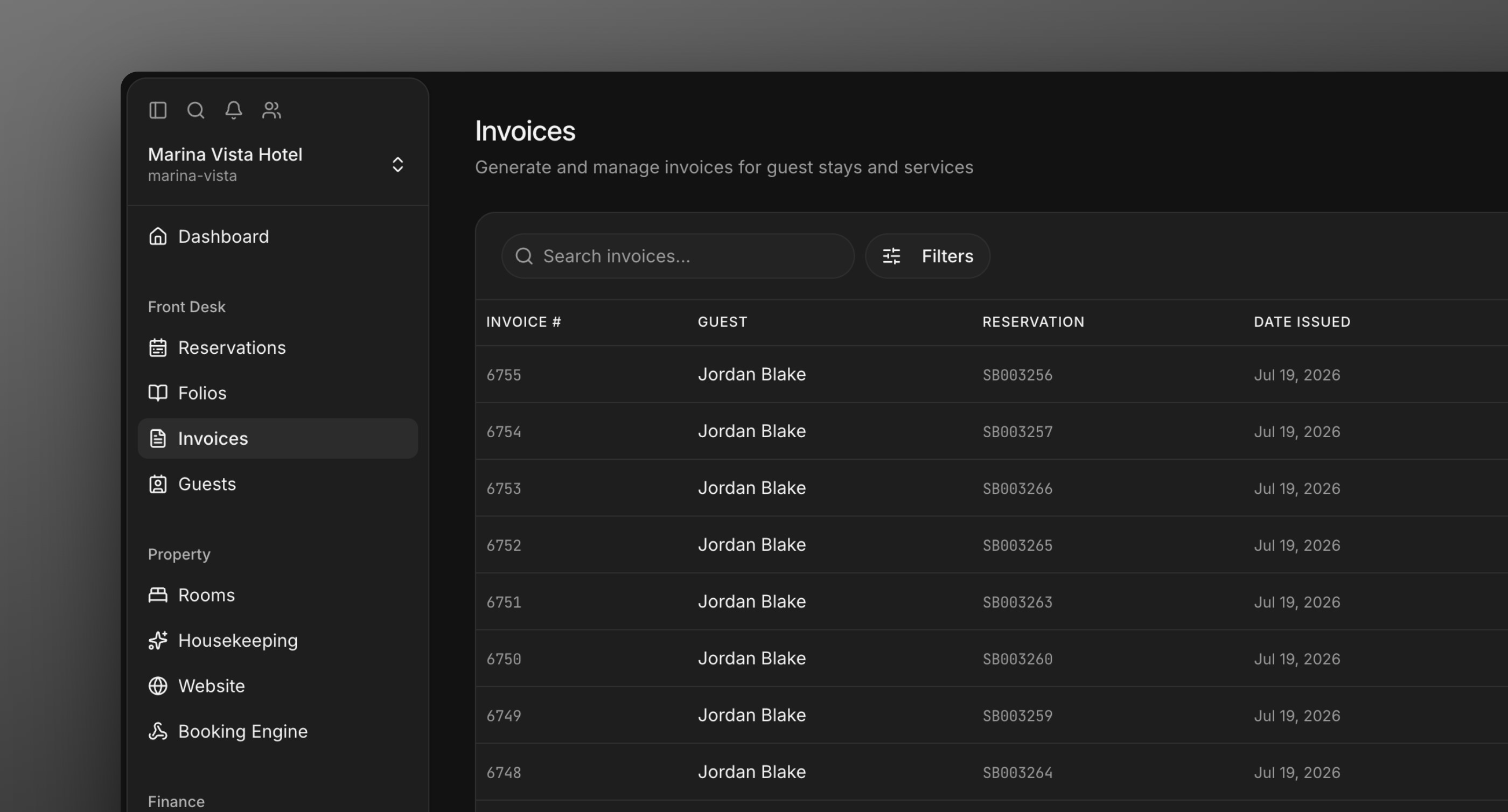Open Guests in sidebar
This screenshot has width=1508, height=812.
coord(277,484)
